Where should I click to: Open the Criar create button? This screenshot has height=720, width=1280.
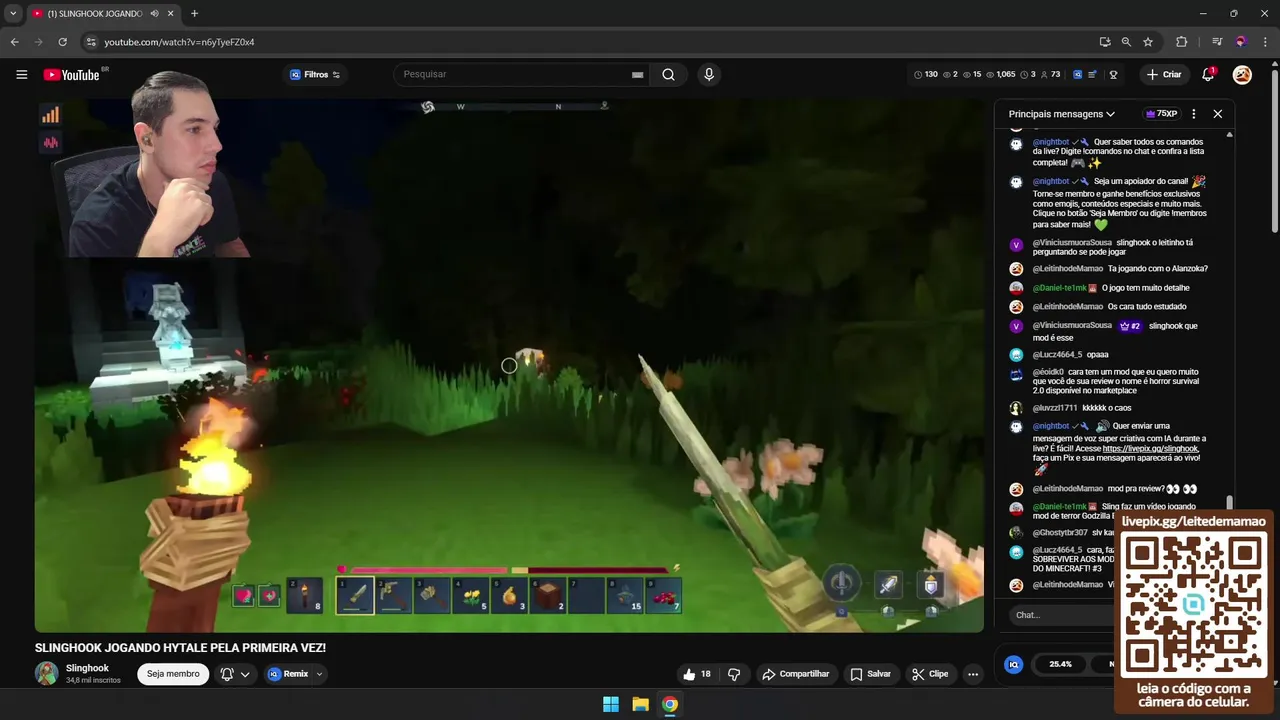click(x=1164, y=74)
